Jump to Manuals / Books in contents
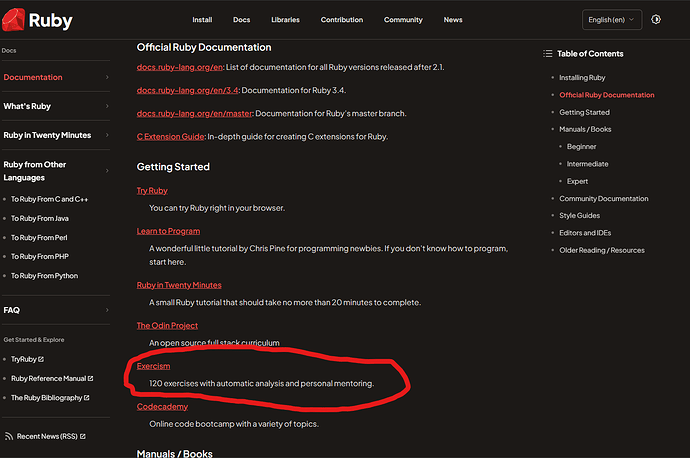The height and width of the screenshot is (458, 690). [x=585, y=129]
